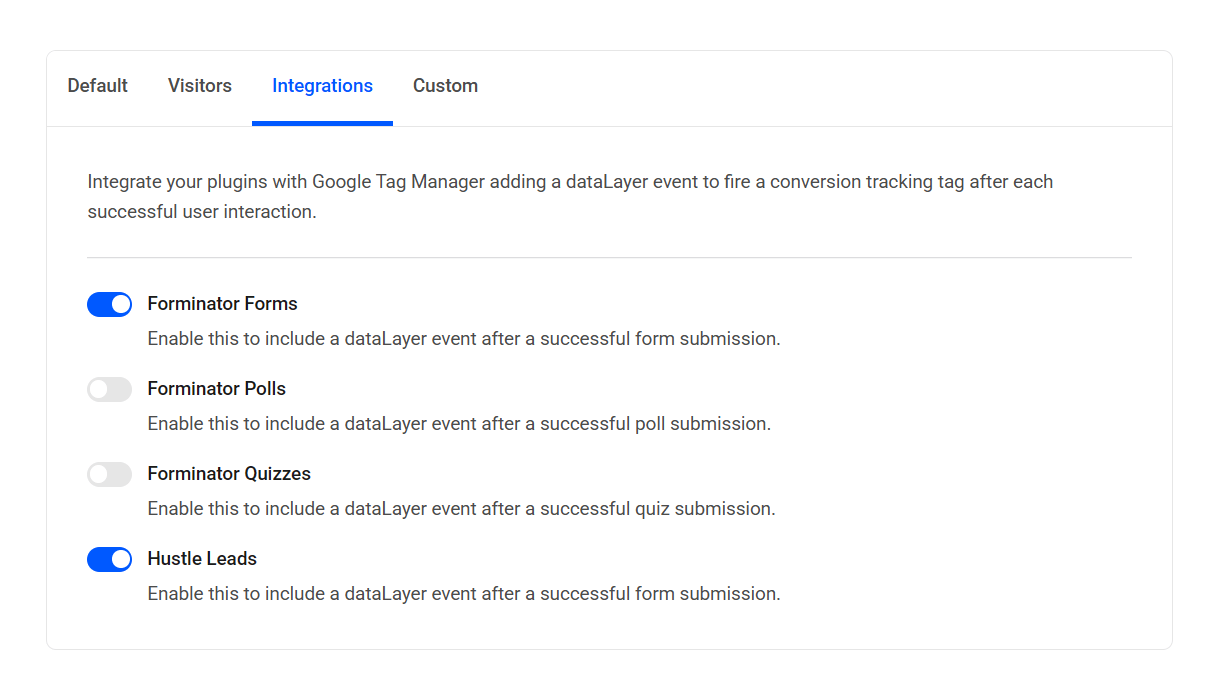This screenshot has height=695, width=1220.
Task: Click the Forminator Polls label
Action: [x=217, y=389]
